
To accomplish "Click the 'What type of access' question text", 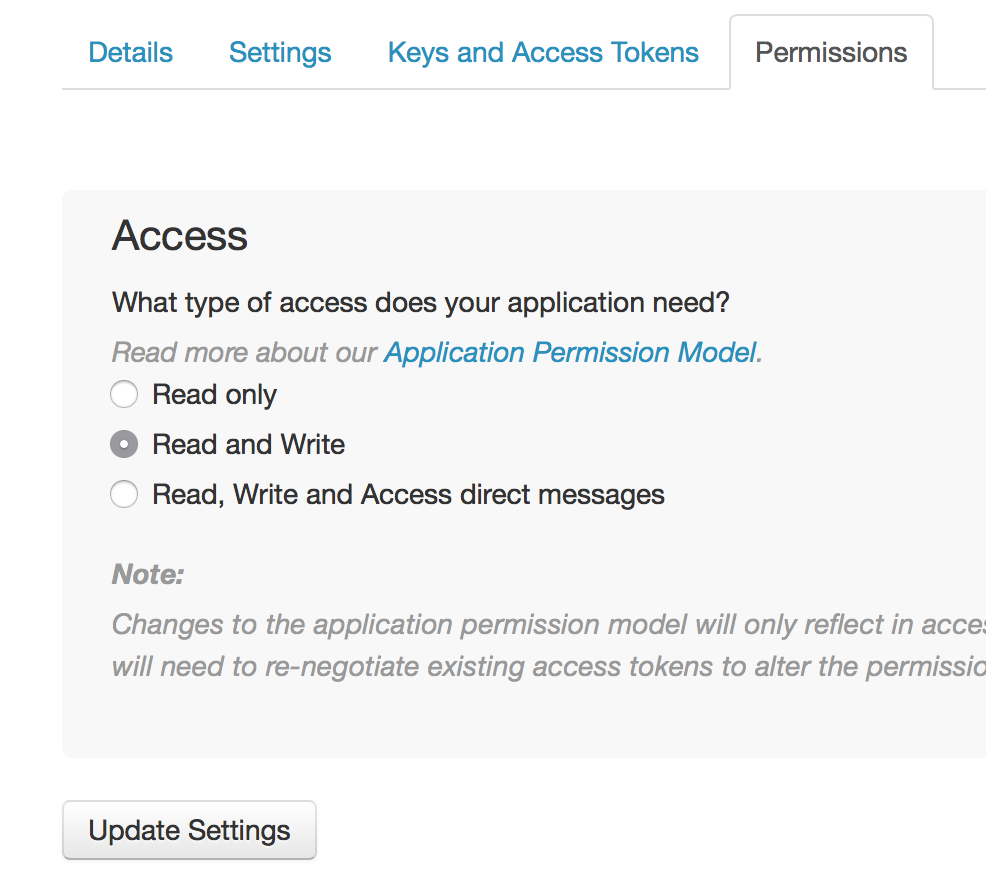I will click(421, 302).
